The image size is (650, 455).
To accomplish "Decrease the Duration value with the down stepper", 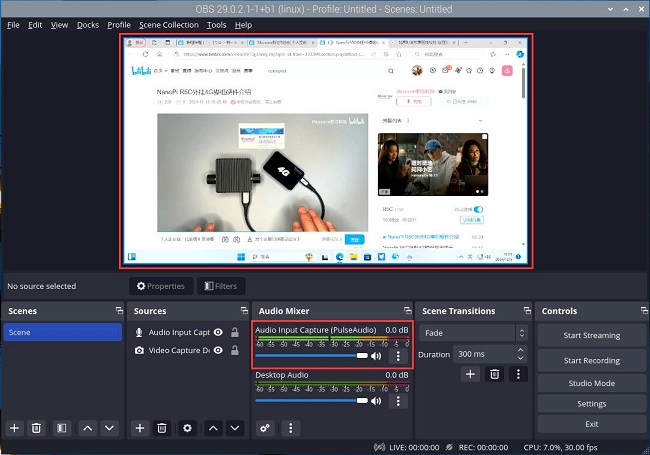I will (x=521, y=358).
